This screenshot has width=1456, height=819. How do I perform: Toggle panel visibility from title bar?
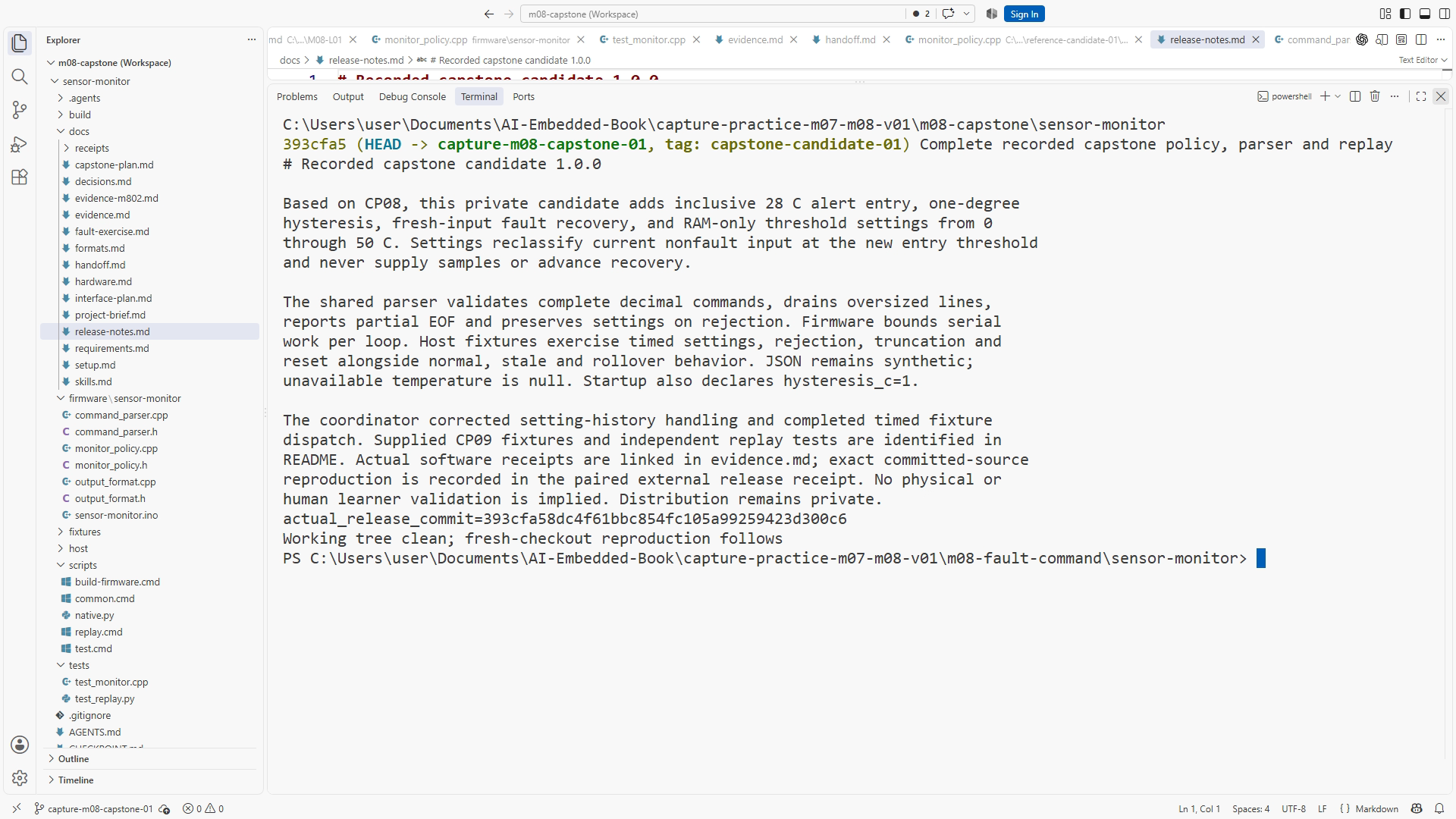[x=1425, y=14]
